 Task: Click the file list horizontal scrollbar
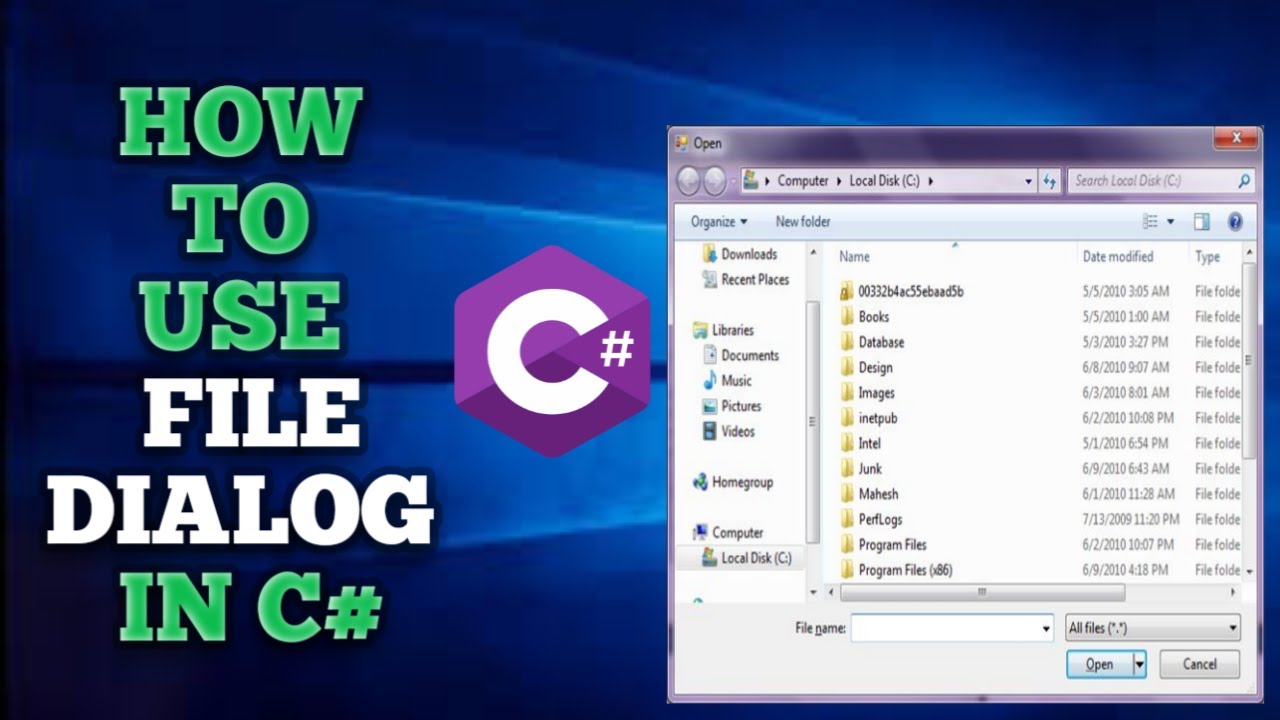[982, 593]
